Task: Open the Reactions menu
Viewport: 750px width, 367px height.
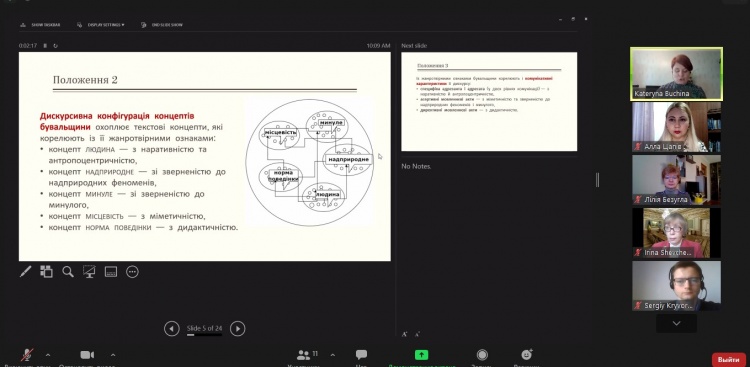Action: coord(527,355)
